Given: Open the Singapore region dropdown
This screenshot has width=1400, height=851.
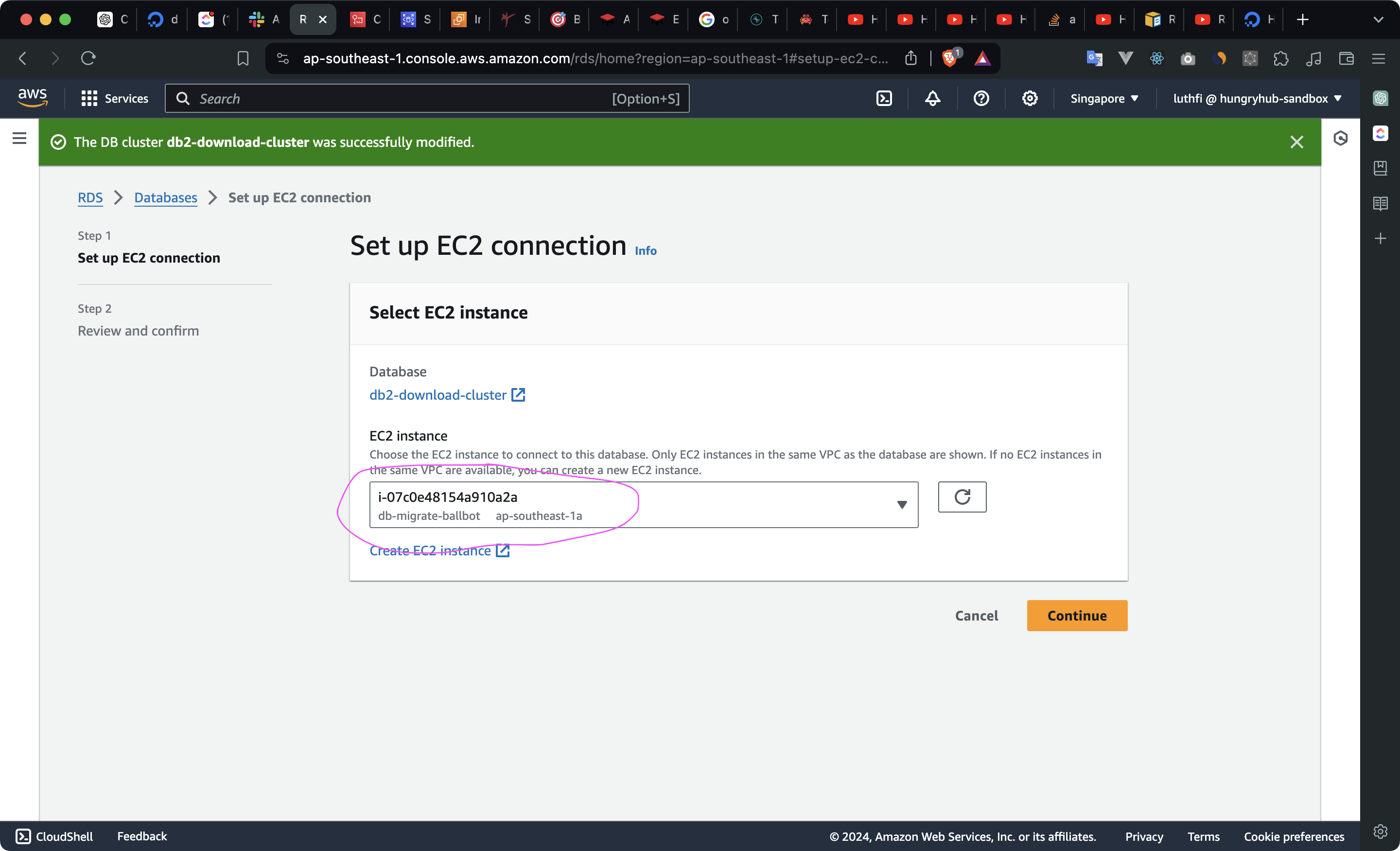Looking at the screenshot, I should (1104, 98).
